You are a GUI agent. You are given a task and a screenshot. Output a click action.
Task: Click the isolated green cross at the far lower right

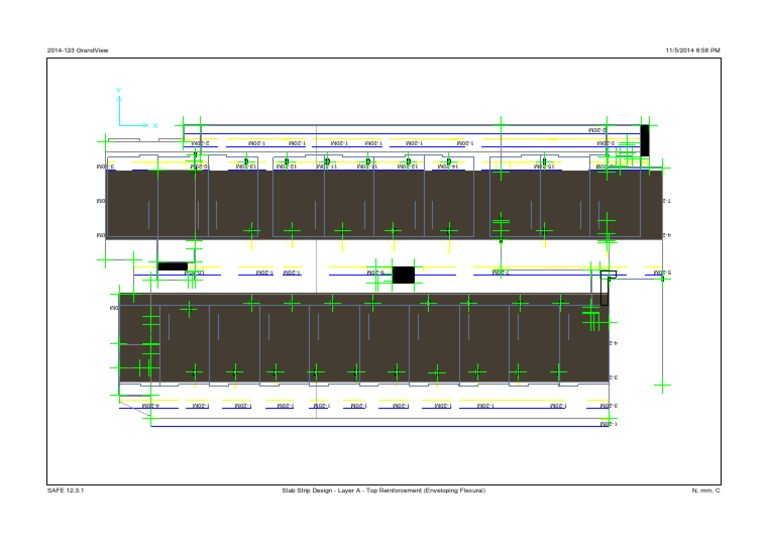click(662, 385)
